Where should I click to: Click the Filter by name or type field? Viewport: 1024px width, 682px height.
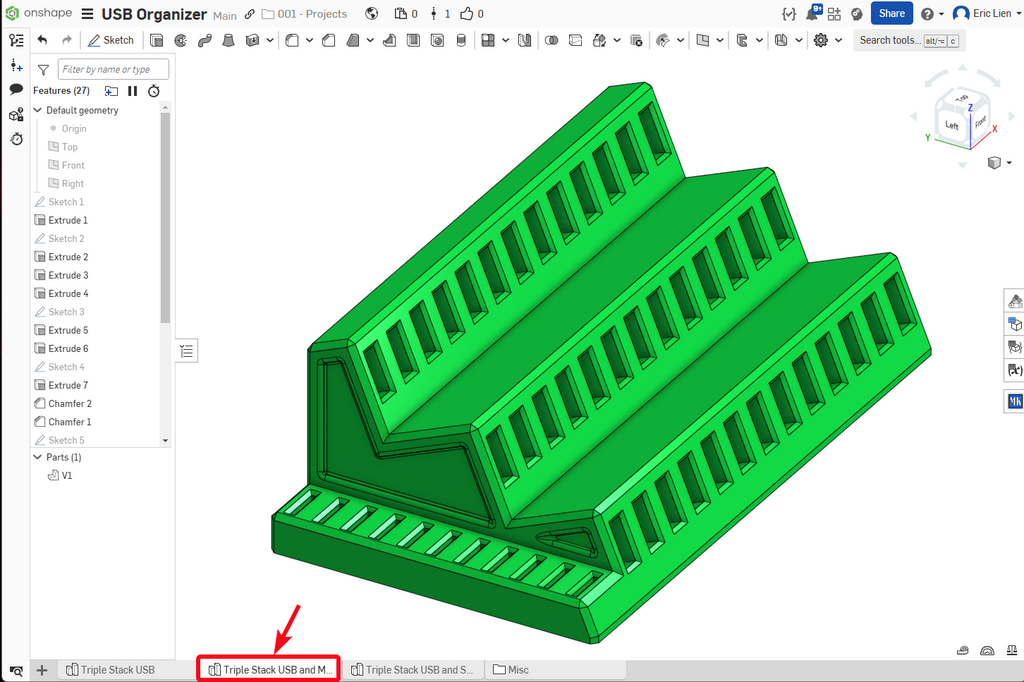[114, 69]
